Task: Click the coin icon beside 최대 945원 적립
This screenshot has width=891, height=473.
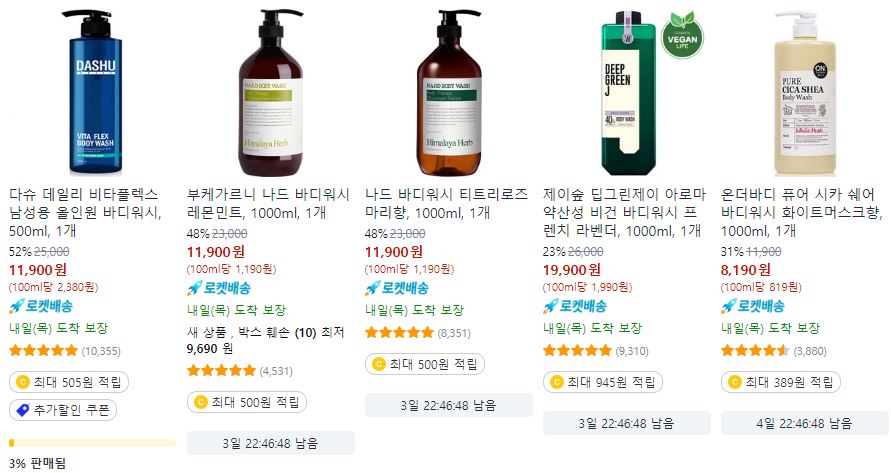Action: tap(557, 382)
